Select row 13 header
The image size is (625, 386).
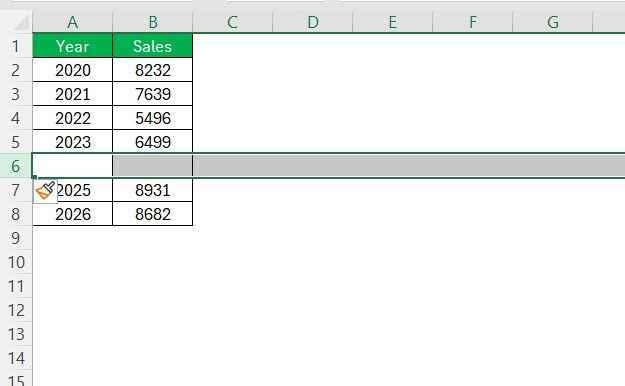(x=16, y=334)
